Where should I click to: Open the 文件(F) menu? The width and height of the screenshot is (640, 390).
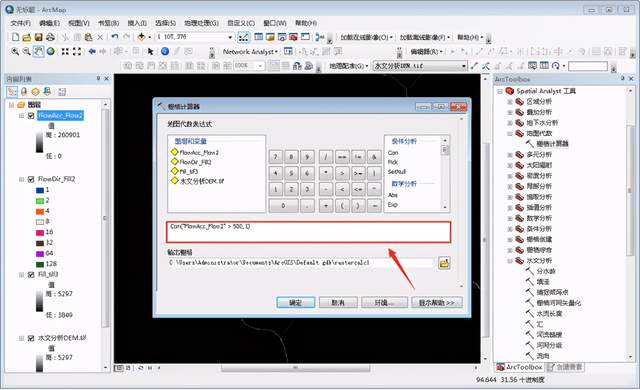20,23
